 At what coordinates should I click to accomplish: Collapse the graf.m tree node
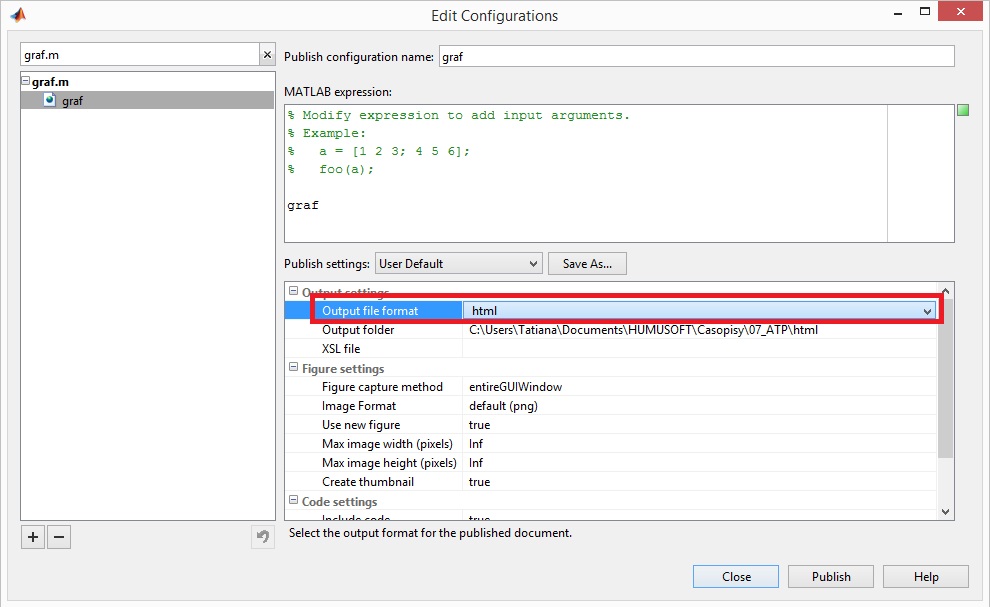point(25,81)
